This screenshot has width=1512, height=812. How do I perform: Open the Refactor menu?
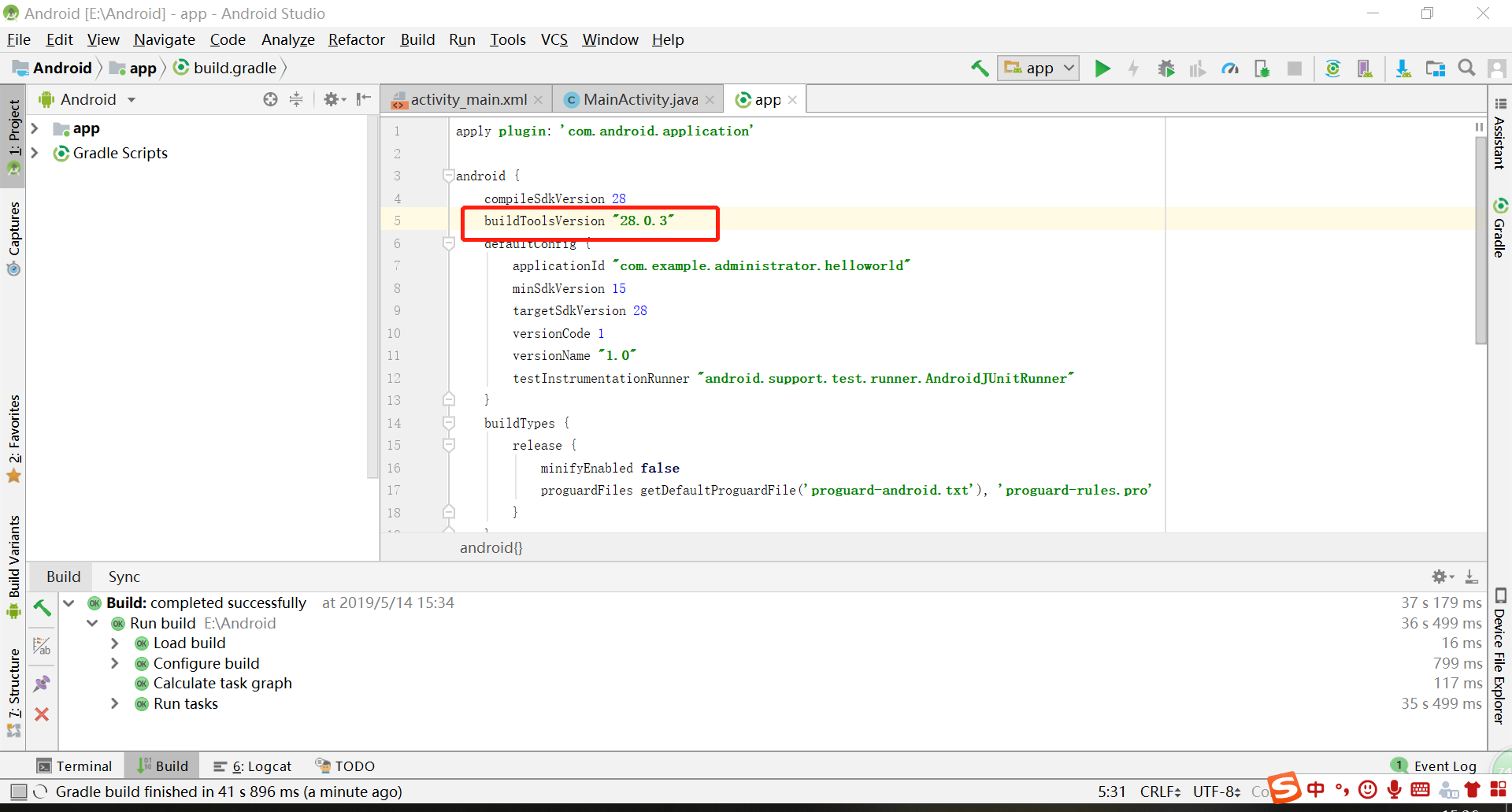[356, 39]
